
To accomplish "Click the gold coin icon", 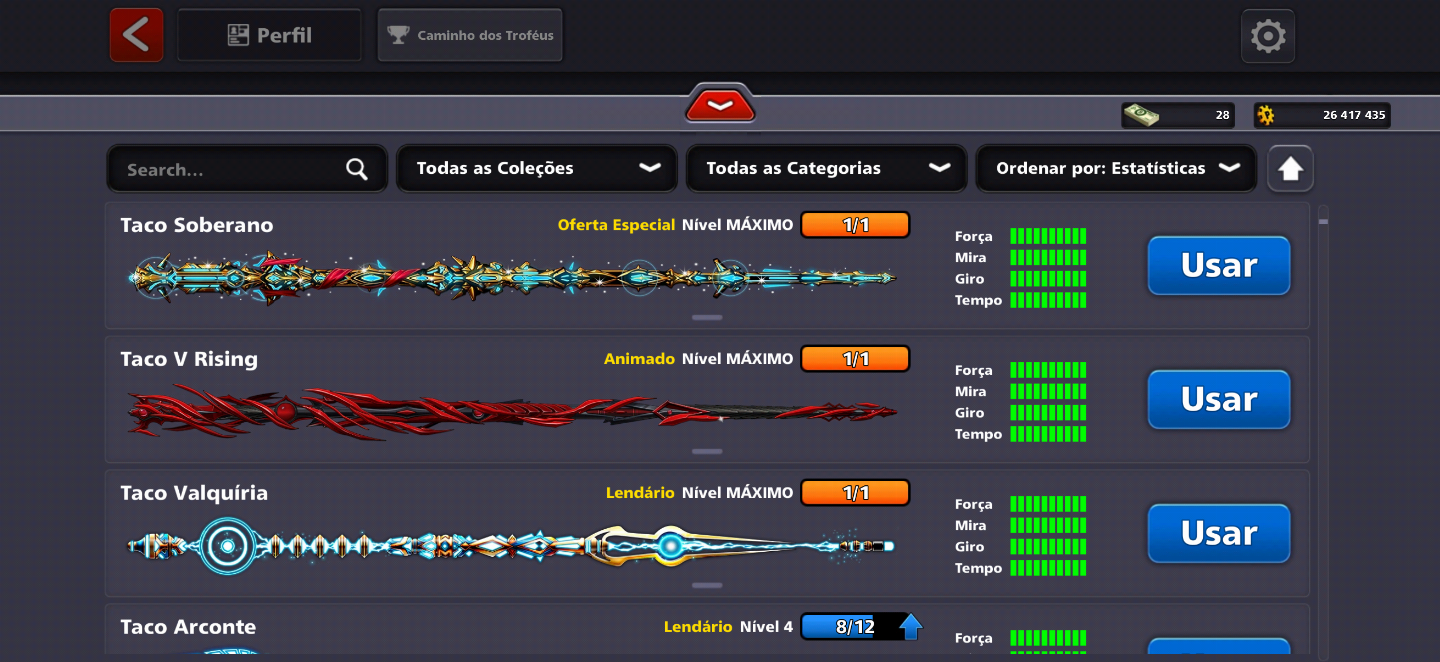I will click(1266, 115).
